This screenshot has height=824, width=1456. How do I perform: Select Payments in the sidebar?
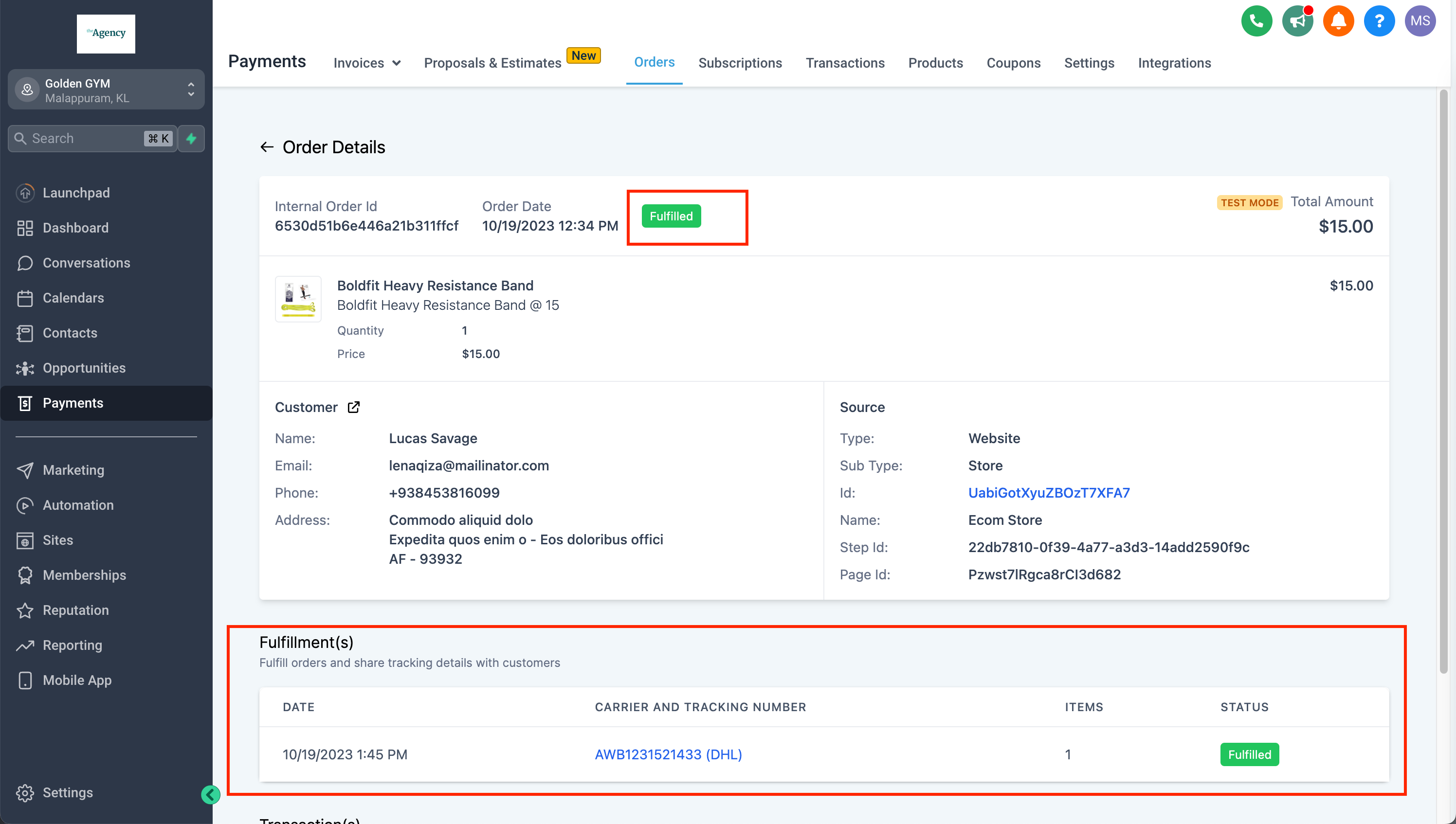tap(107, 404)
